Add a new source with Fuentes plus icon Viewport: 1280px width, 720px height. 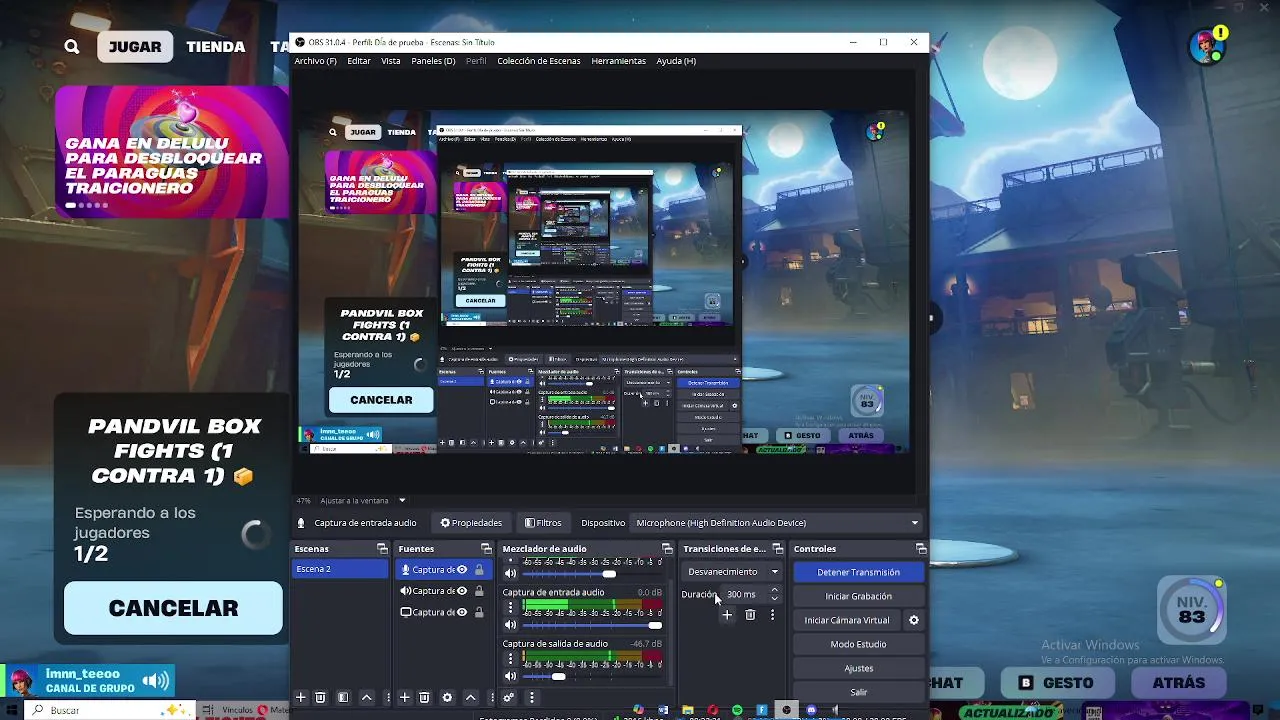[404, 697]
